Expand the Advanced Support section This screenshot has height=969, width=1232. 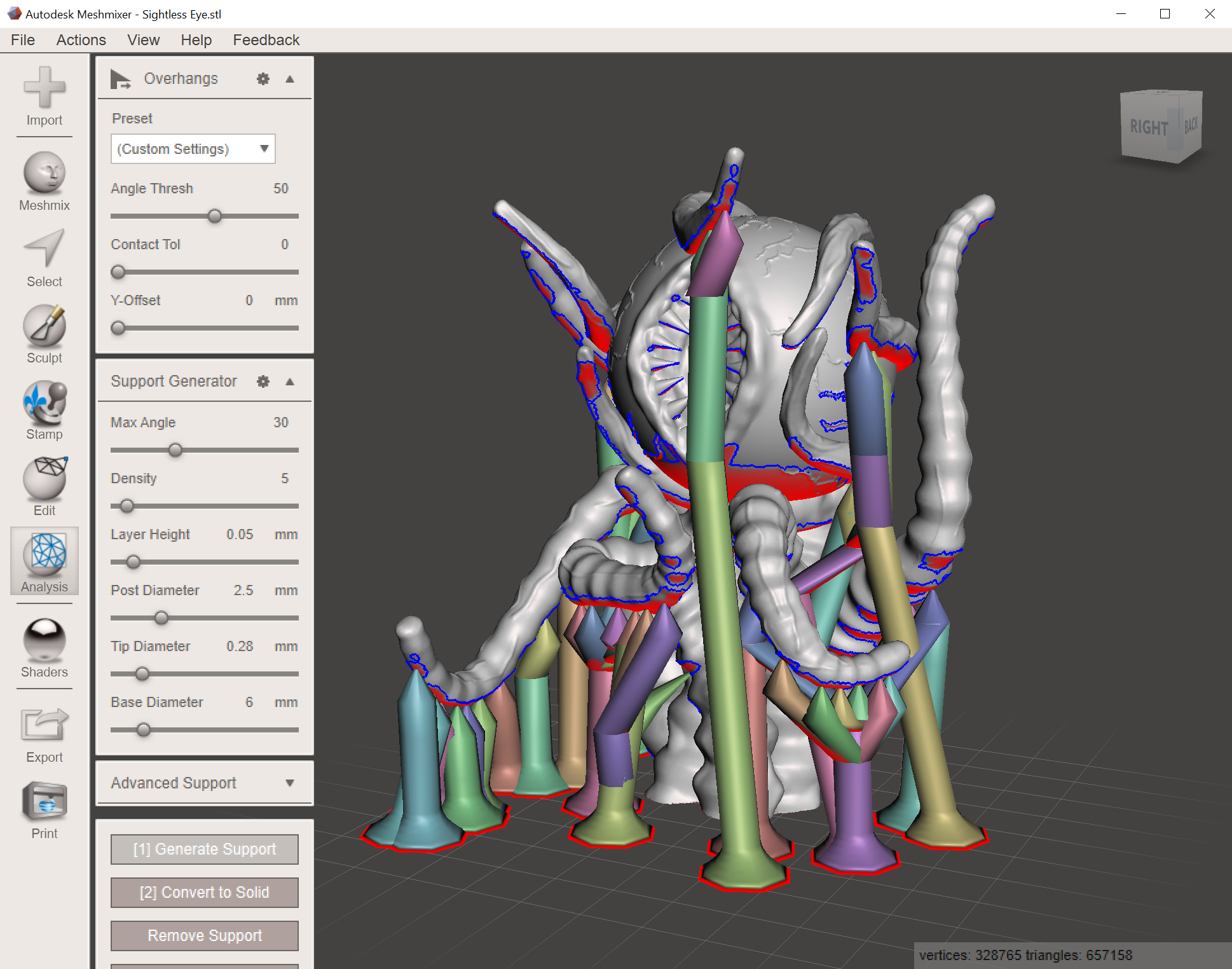pyautogui.click(x=290, y=783)
